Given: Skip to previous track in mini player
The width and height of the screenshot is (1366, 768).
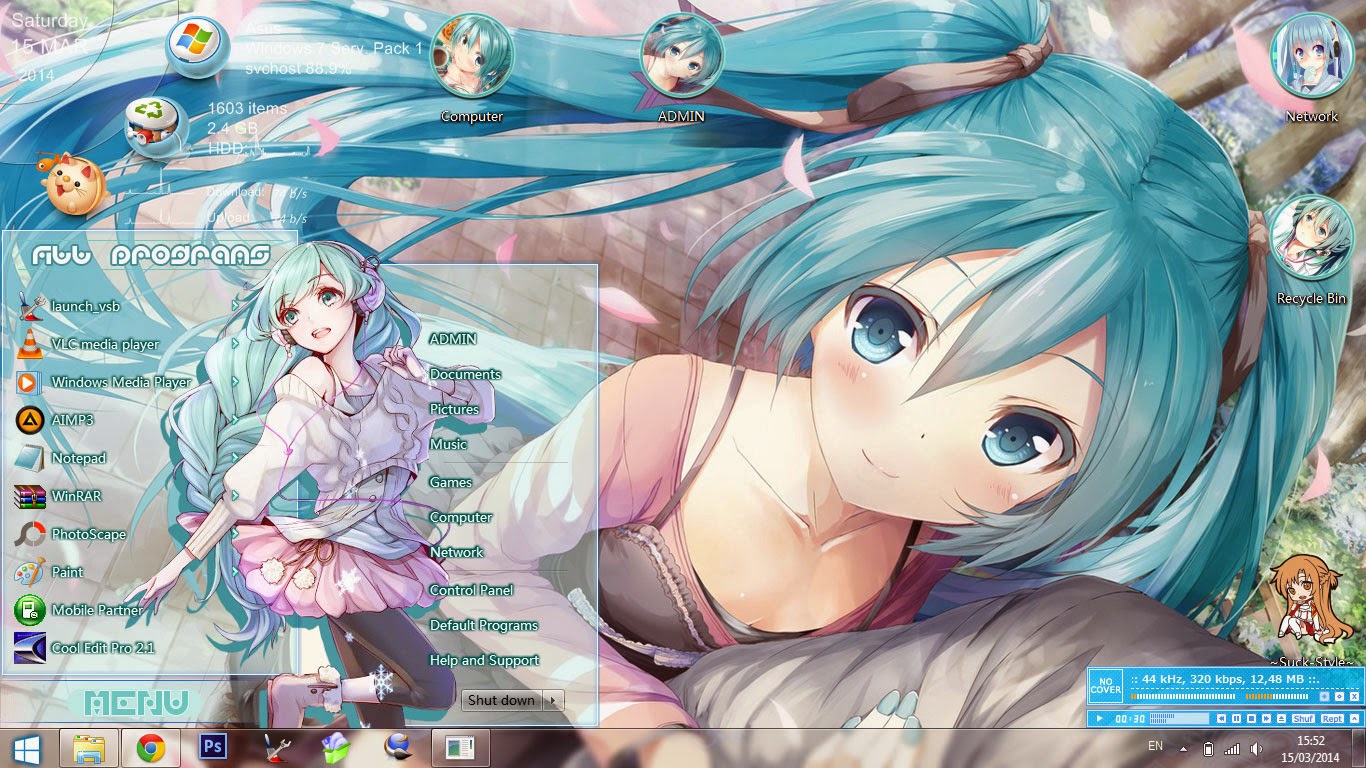Looking at the screenshot, I should click(x=1222, y=719).
